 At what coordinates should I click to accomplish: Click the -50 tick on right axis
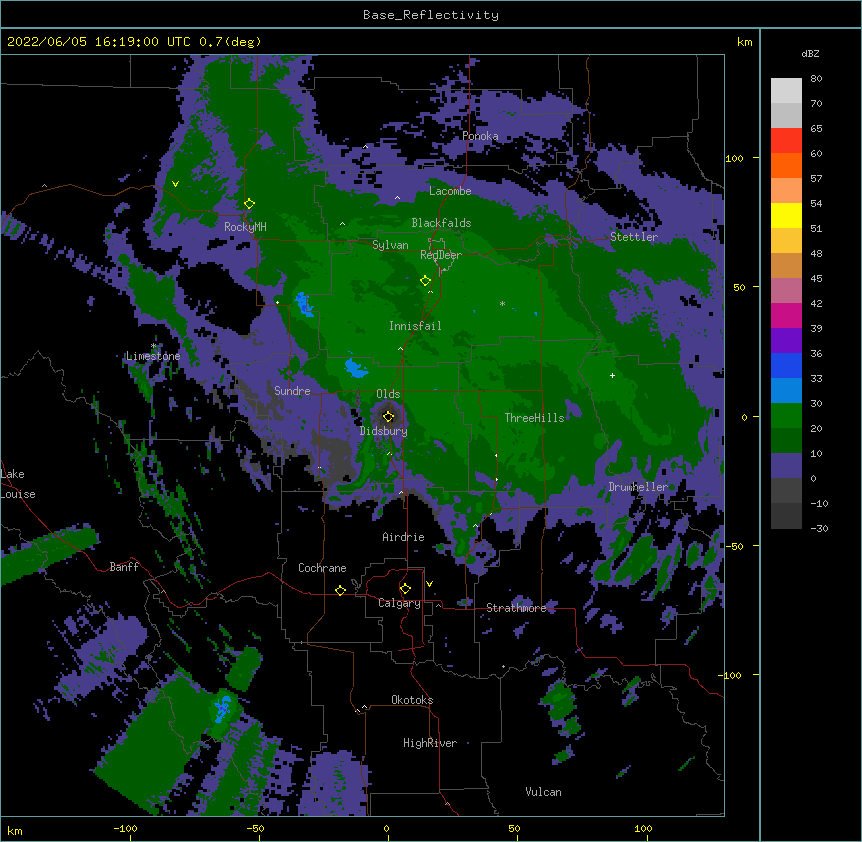[734, 546]
